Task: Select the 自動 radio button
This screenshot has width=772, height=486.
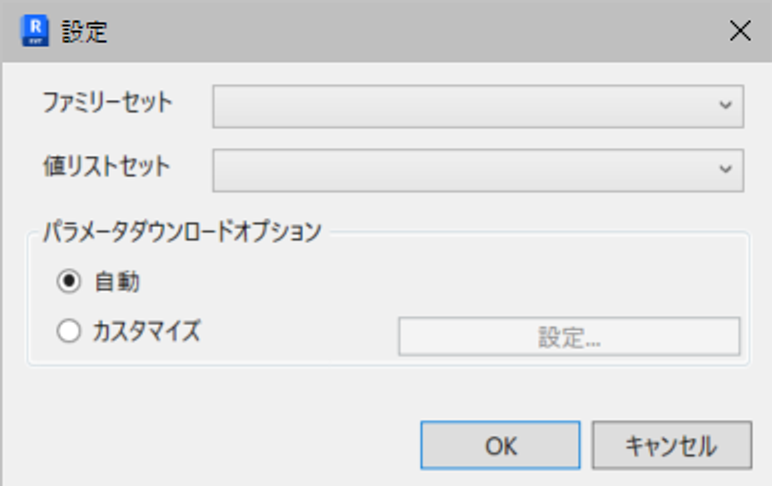Action: point(68,282)
